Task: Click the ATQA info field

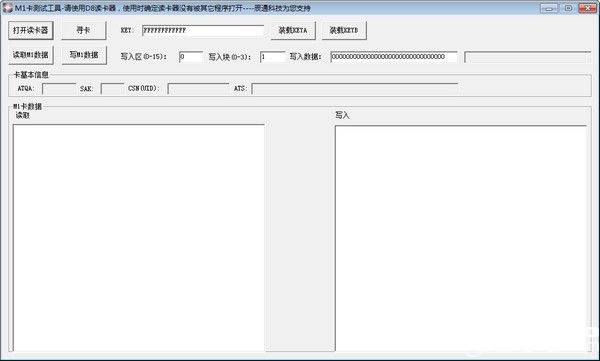Action: click(59, 88)
